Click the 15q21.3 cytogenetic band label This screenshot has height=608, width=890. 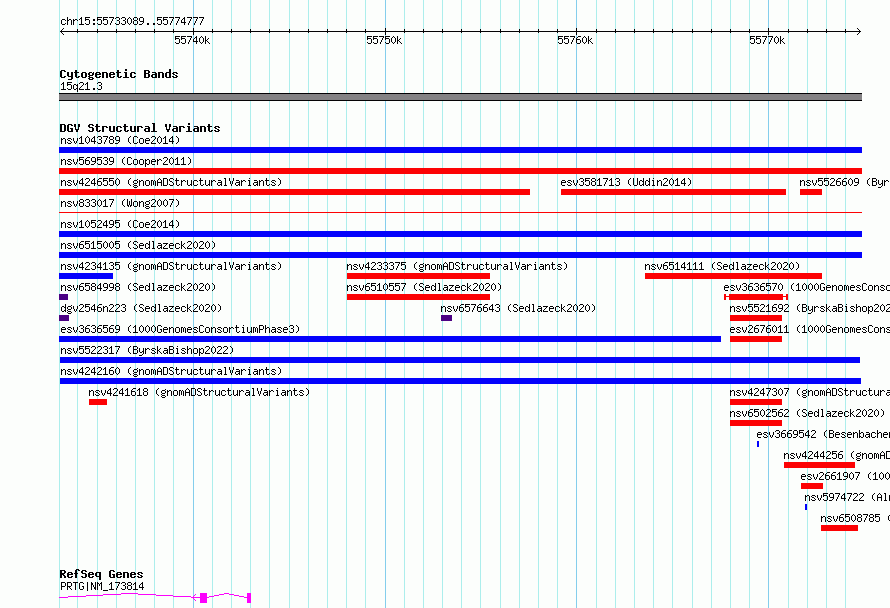click(81, 86)
